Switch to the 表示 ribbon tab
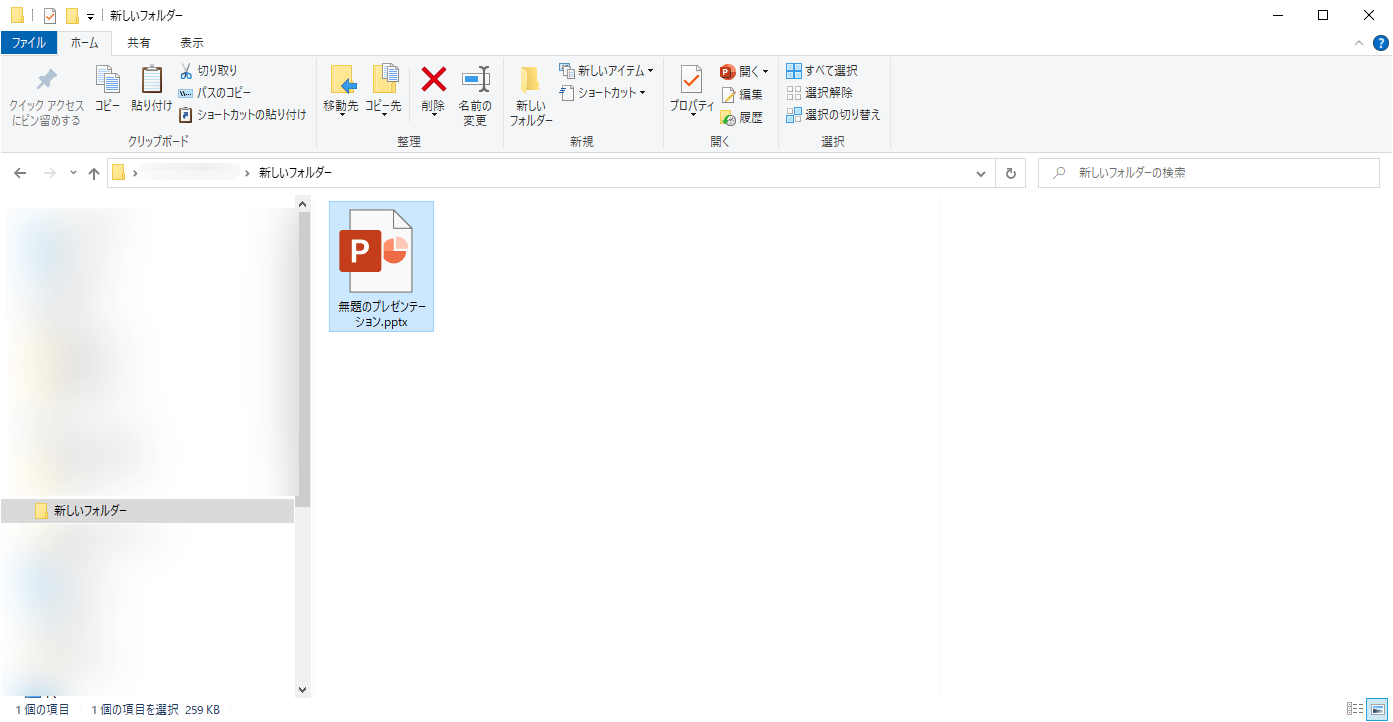This screenshot has height=722, width=1393. tap(192, 43)
